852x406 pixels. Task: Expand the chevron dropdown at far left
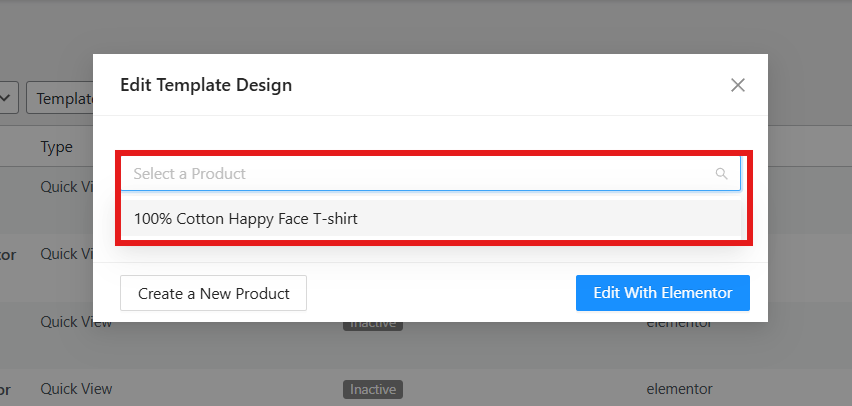coord(7,99)
